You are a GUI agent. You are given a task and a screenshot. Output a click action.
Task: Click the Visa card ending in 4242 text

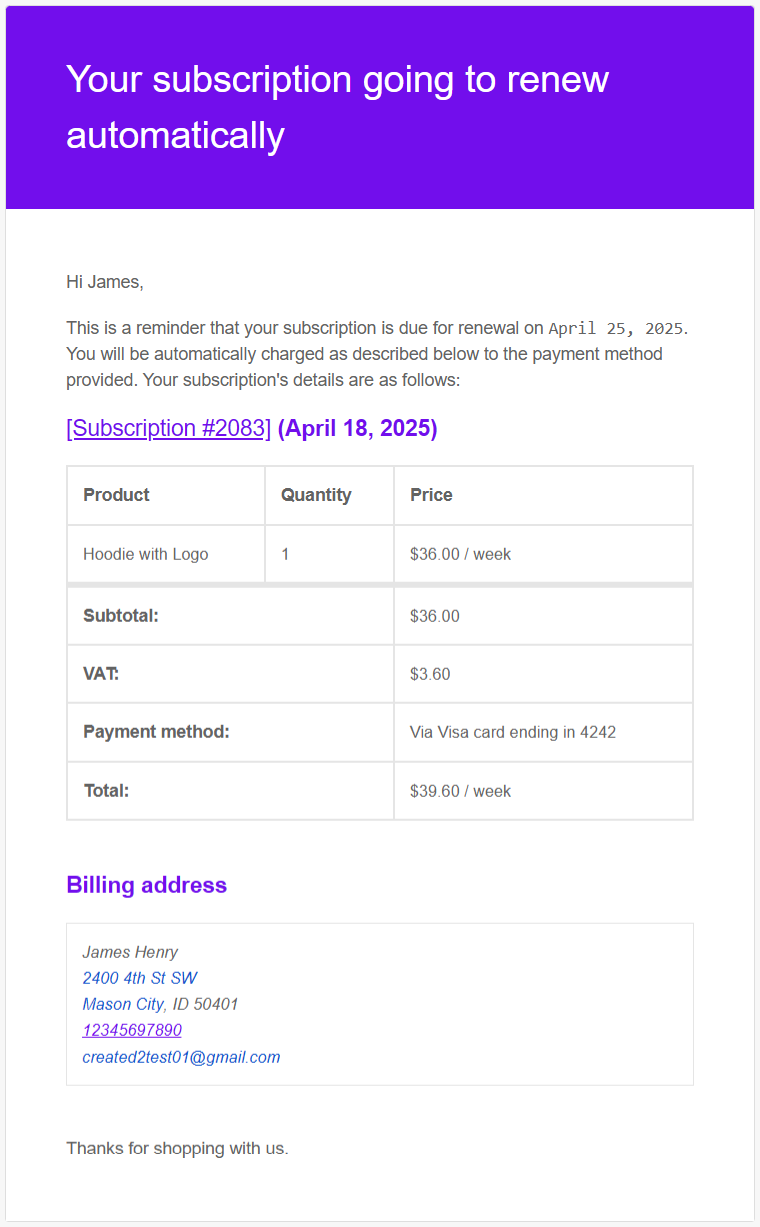coord(513,732)
